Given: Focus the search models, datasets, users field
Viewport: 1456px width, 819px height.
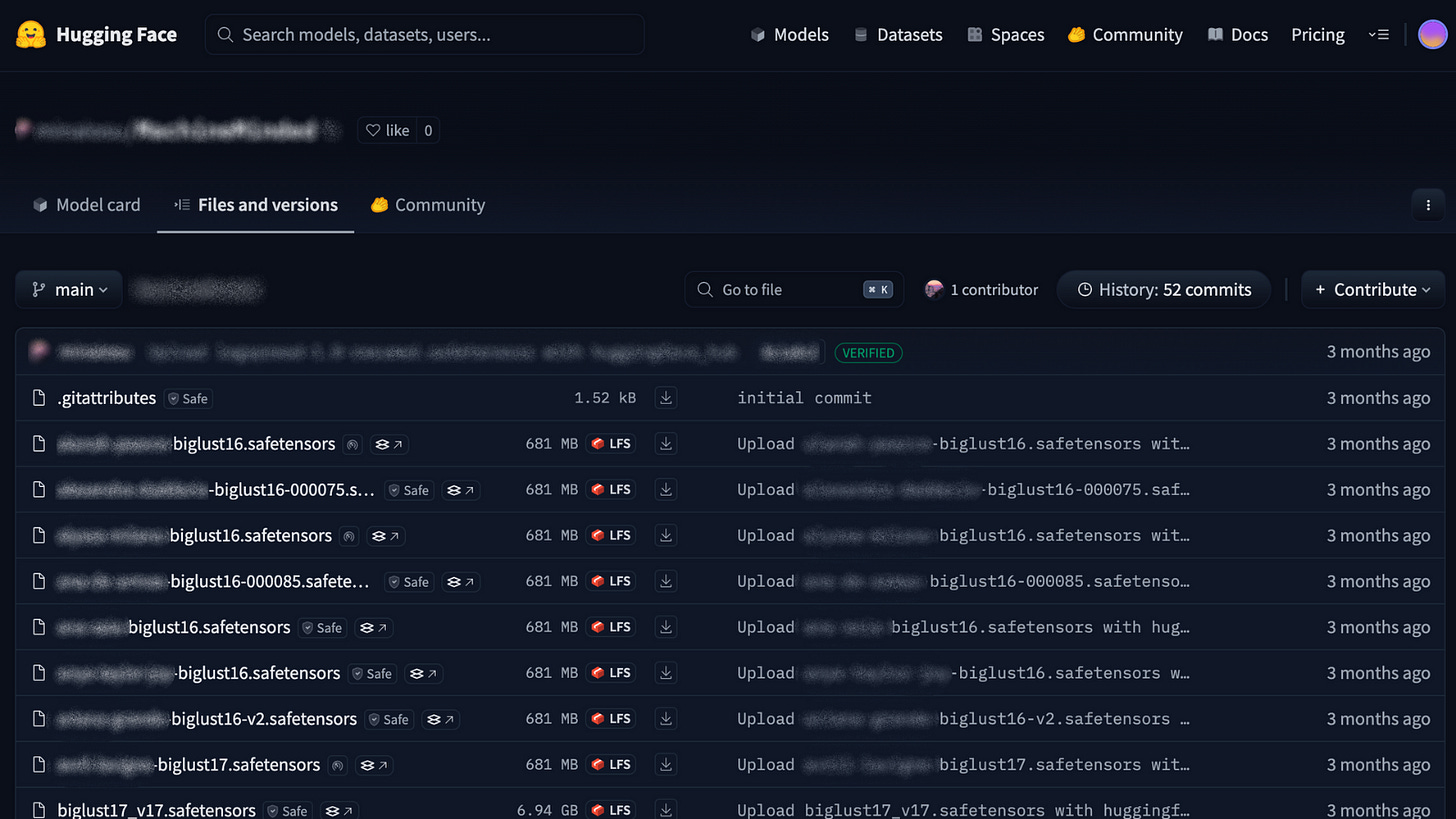Looking at the screenshot, I should click(425, 35).
